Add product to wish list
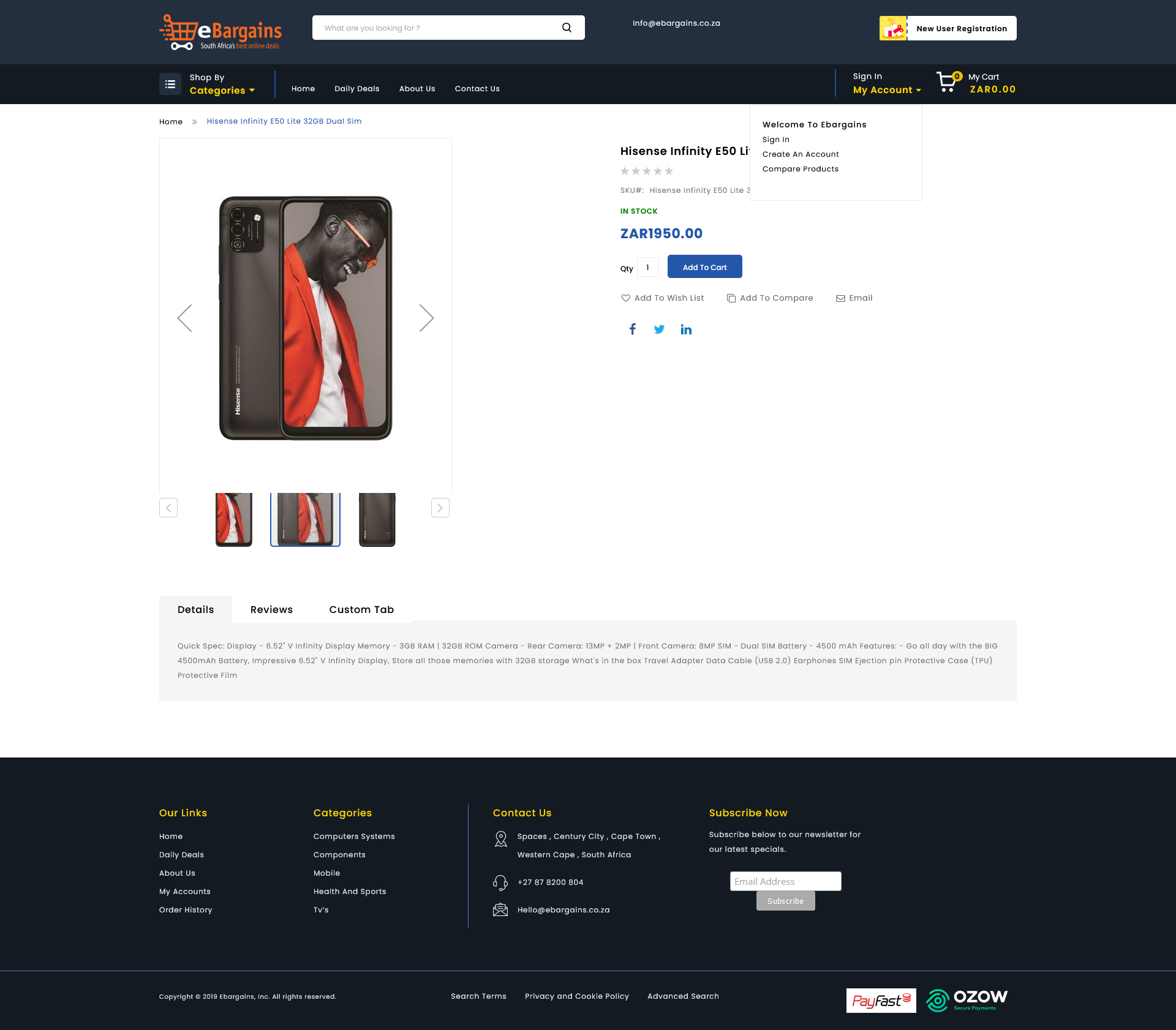Image resolution: width=1176 pixels, height=1030 pixels. tap(662, 298)
